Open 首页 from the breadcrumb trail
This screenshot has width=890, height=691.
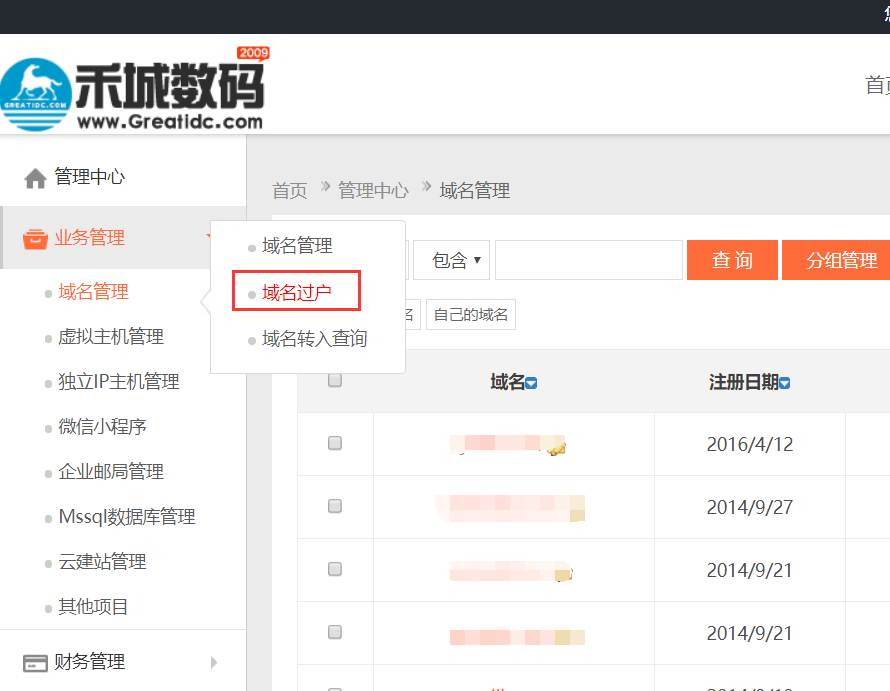289,190
